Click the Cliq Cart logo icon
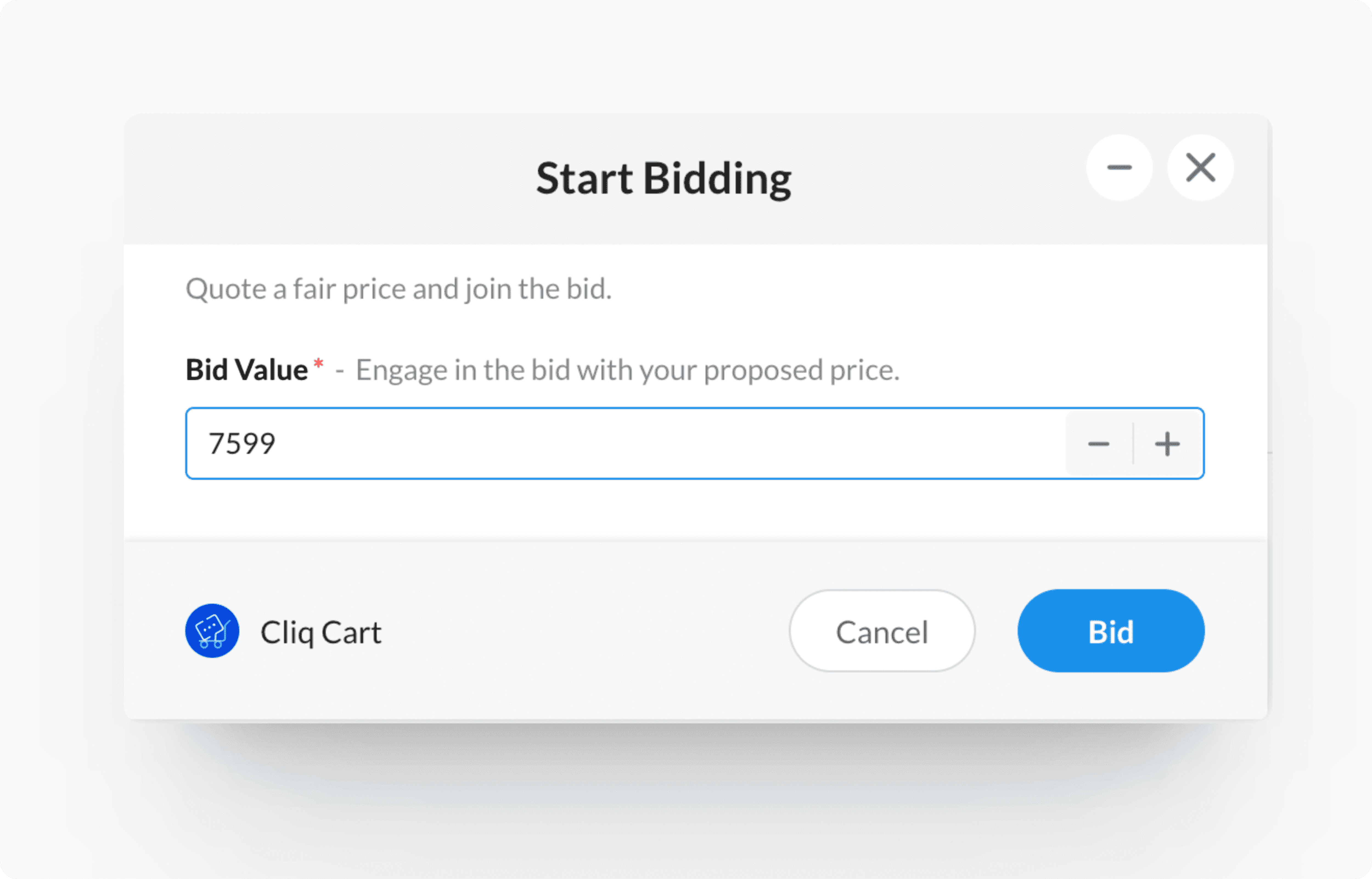 pos(212,631)
